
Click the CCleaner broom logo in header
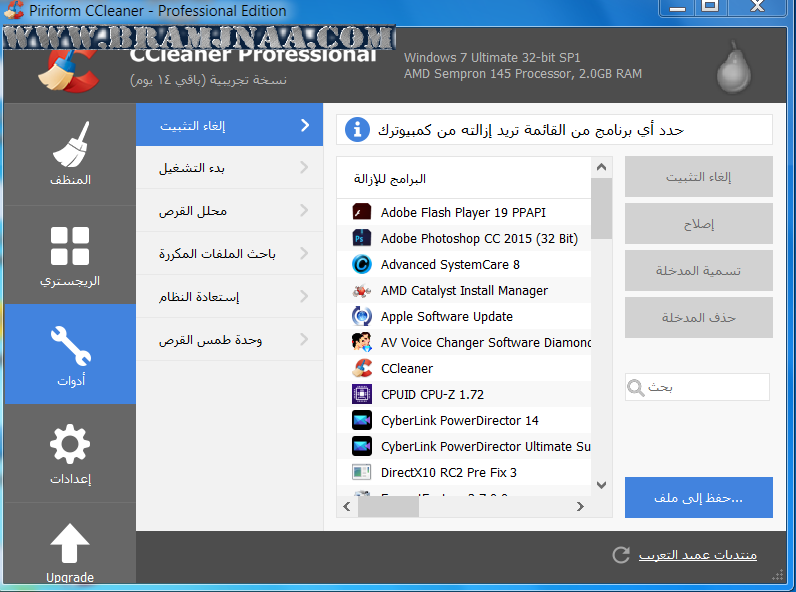[x=68, y=70]
